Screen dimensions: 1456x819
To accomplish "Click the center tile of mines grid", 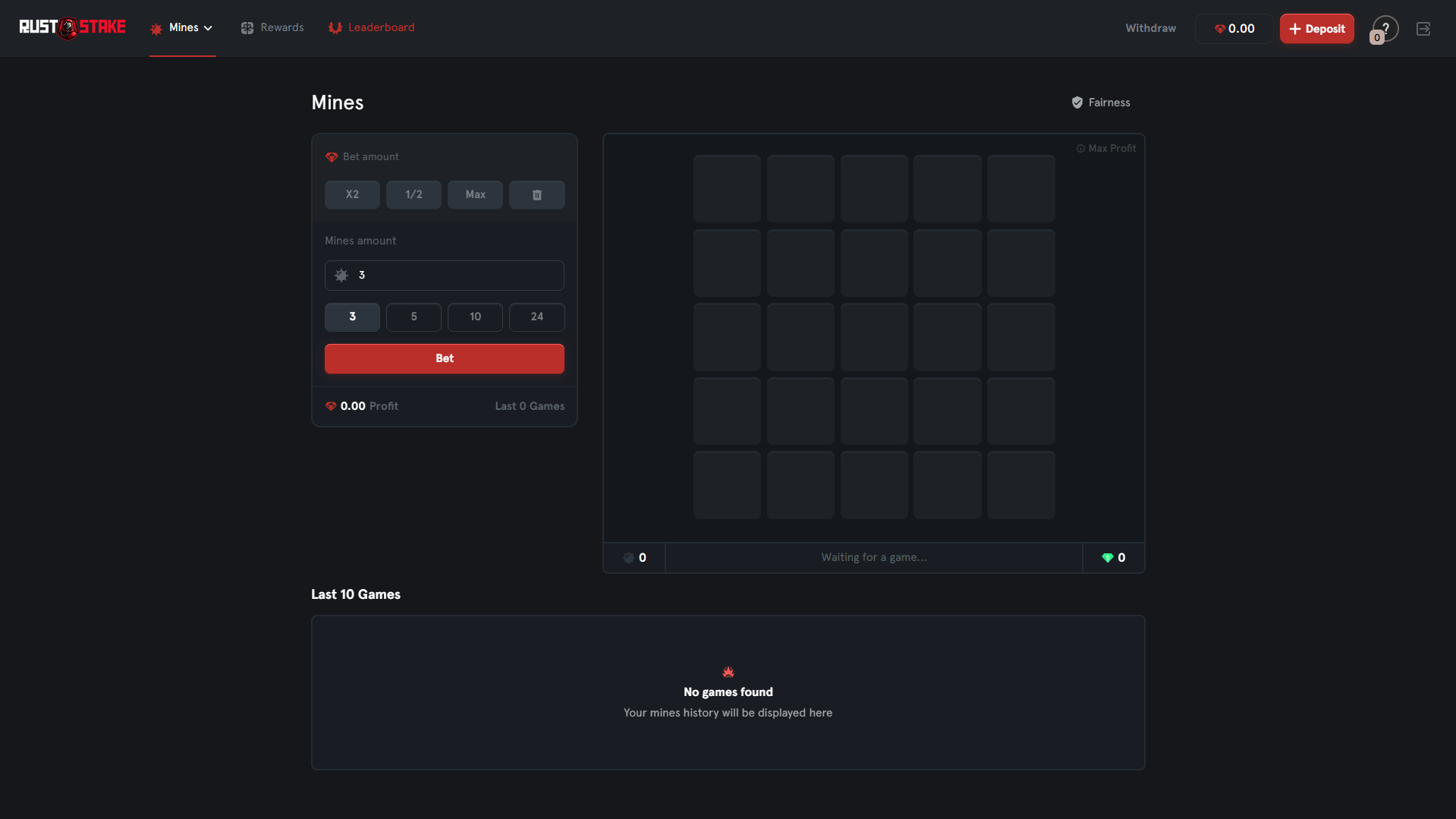I will [x=874, y=337].
